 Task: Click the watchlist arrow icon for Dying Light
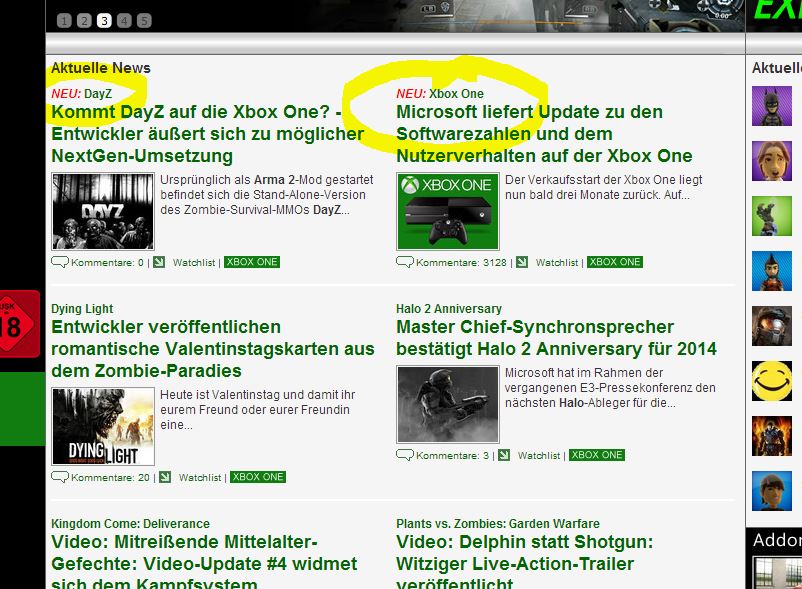164,477
